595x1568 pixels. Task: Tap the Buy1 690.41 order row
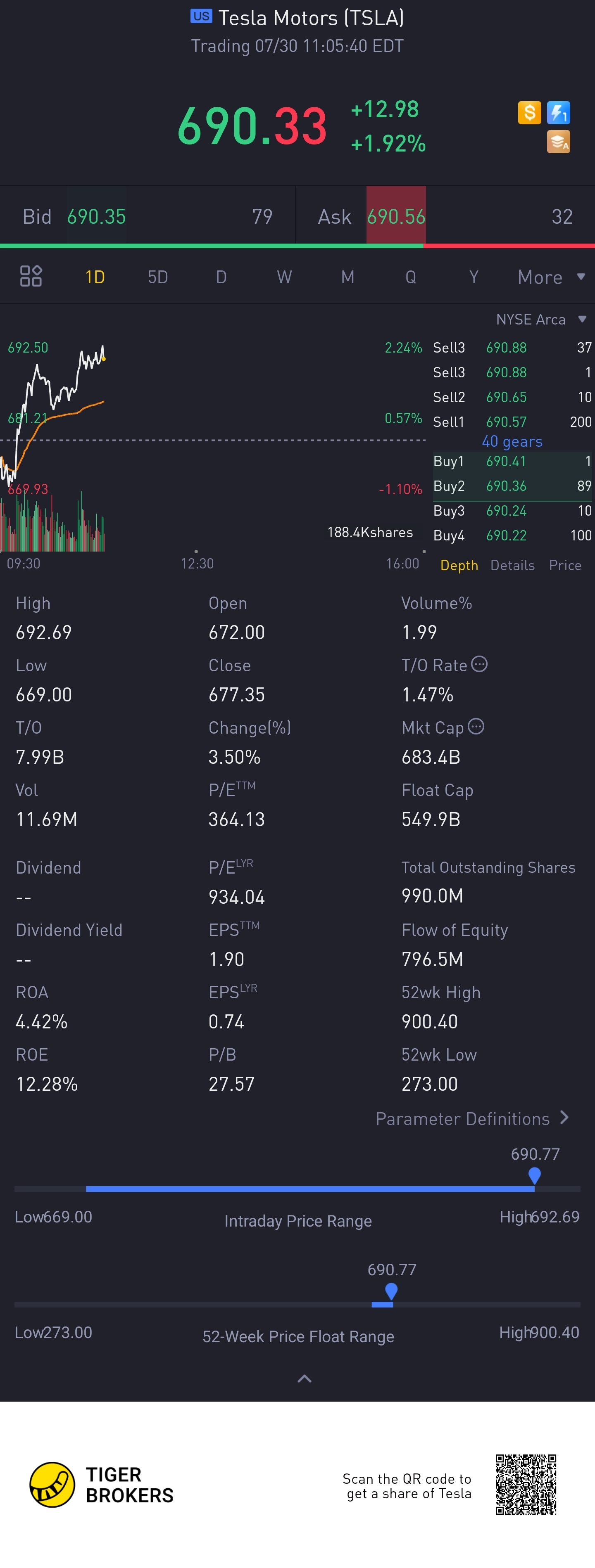click(x=512, y=462)
